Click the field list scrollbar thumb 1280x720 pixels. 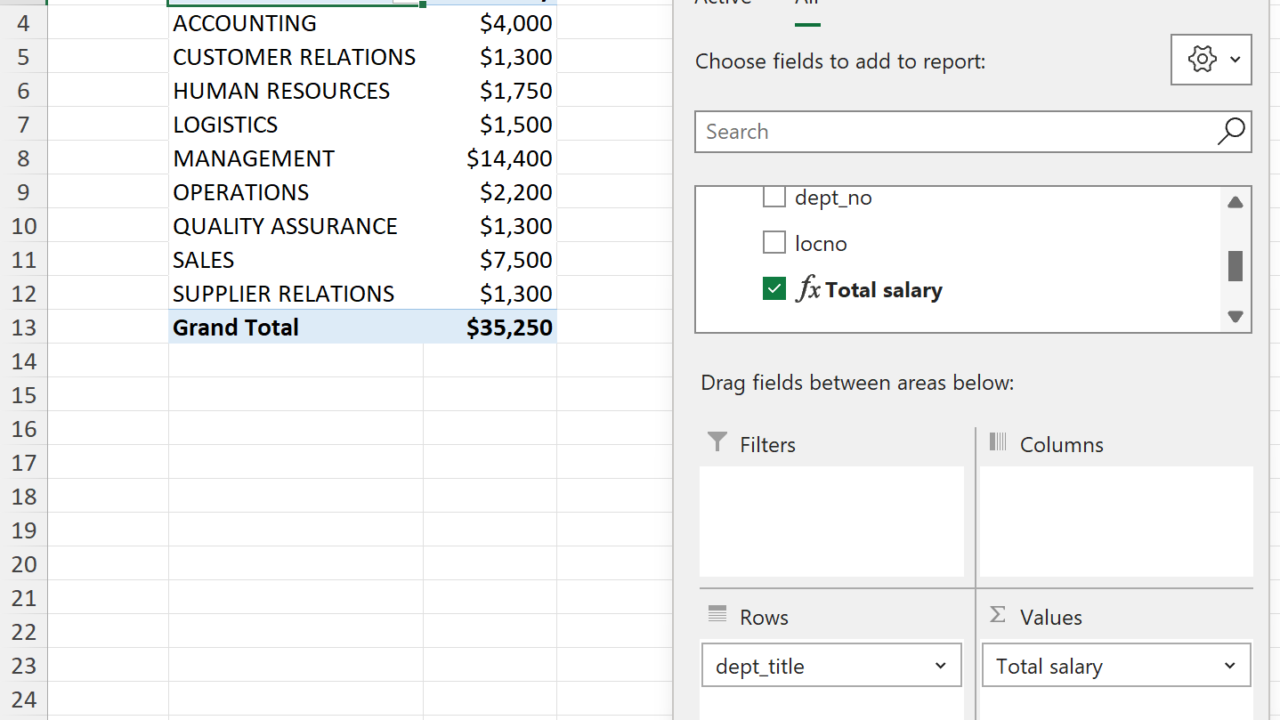1235,266
